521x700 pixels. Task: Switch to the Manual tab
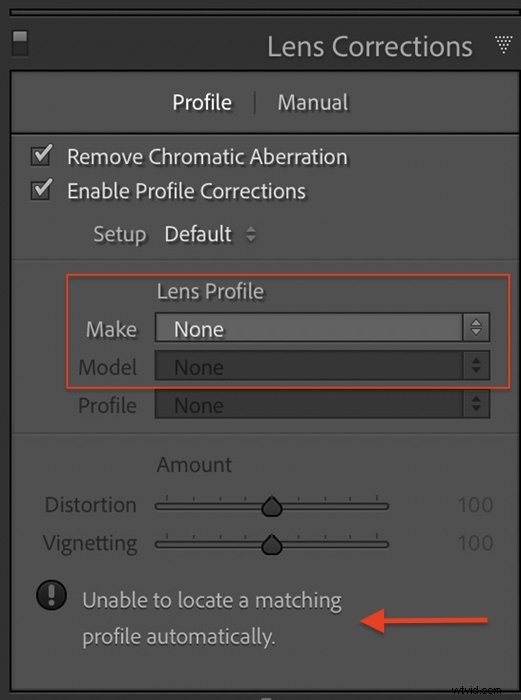(313, 102)
